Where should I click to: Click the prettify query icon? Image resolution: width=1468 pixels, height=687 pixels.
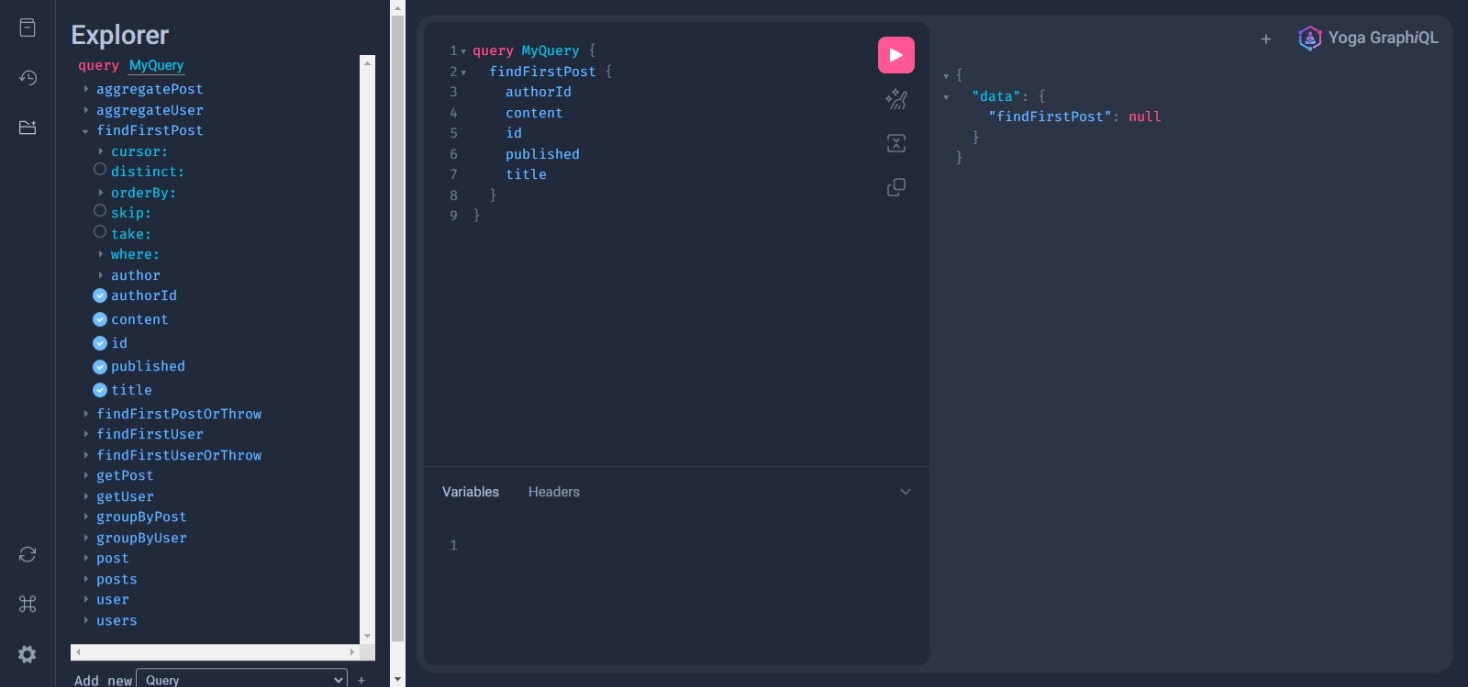coord(896,99)
